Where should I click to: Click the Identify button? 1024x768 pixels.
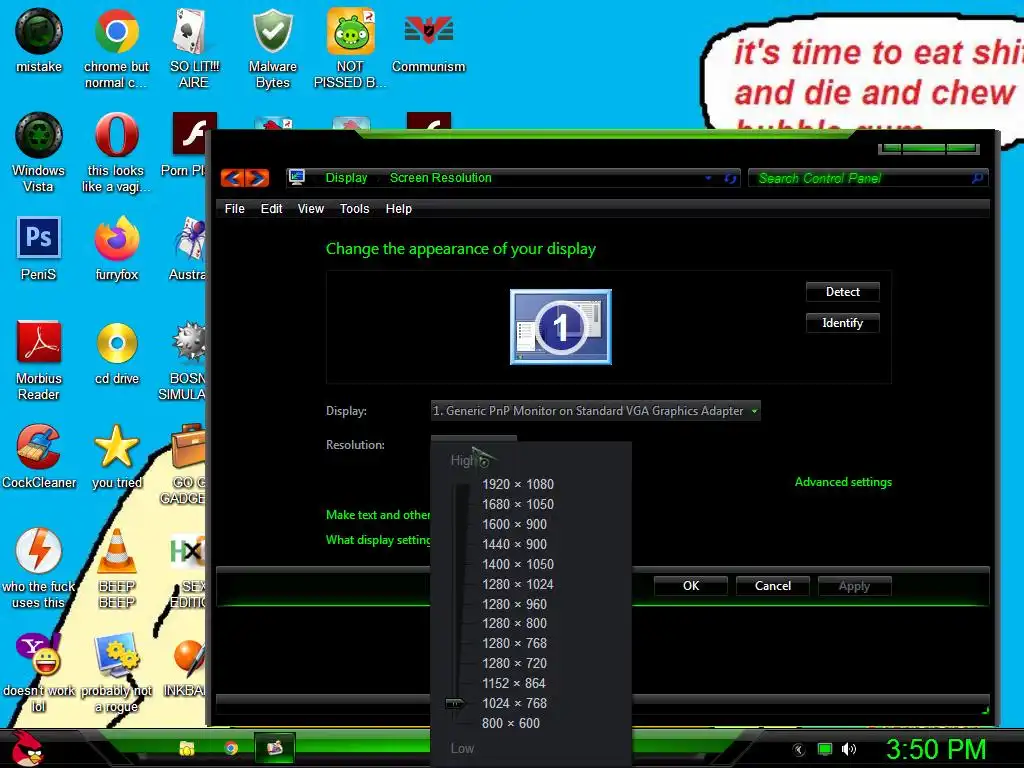tap(842, 323)
